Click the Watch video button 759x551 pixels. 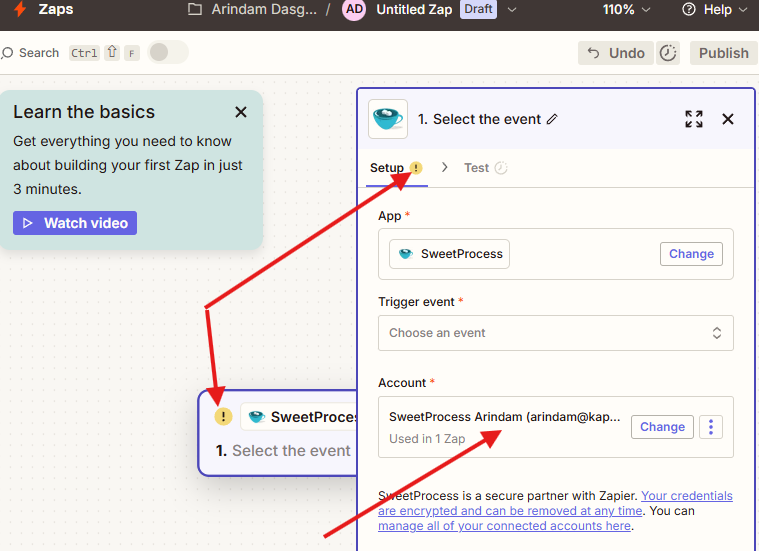pyautogui.click(x=75, y=223)
